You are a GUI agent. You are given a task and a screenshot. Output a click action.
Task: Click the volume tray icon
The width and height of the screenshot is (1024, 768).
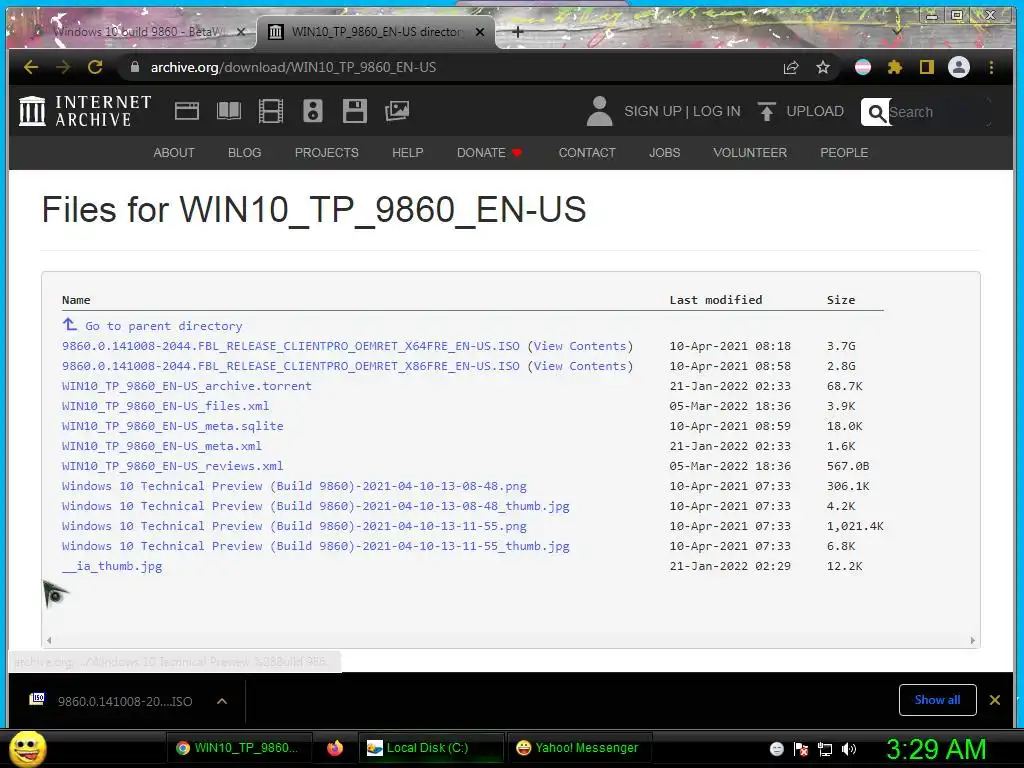tap(849, 749)
